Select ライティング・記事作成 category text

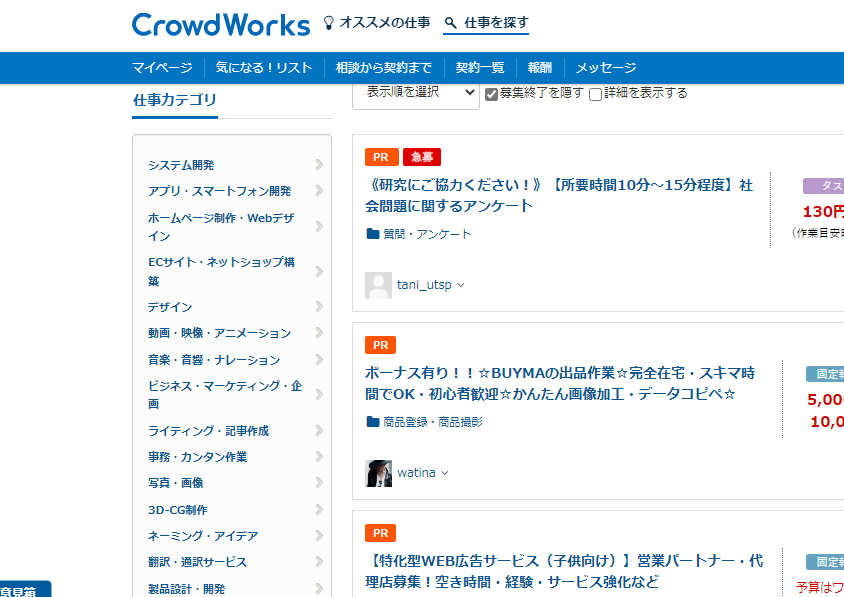tap(208, 430)
